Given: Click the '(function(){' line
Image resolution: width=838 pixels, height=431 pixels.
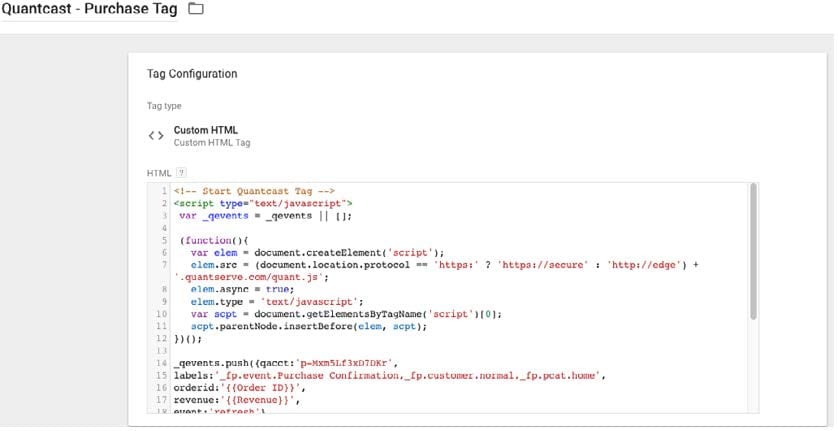Looking at the screenshot, I should [x=214, y=240].
